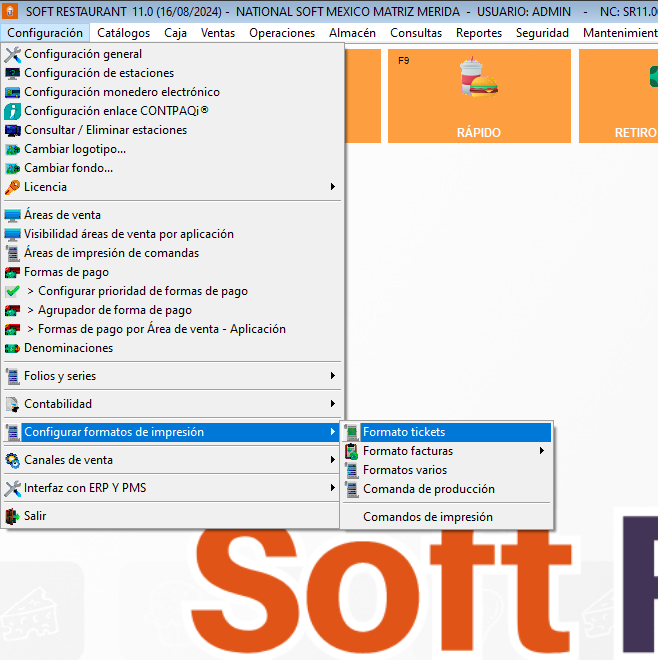The image size is (658, 660).
Task: Click the Configurar formatos de impresión icon
Action: (13, 432)
